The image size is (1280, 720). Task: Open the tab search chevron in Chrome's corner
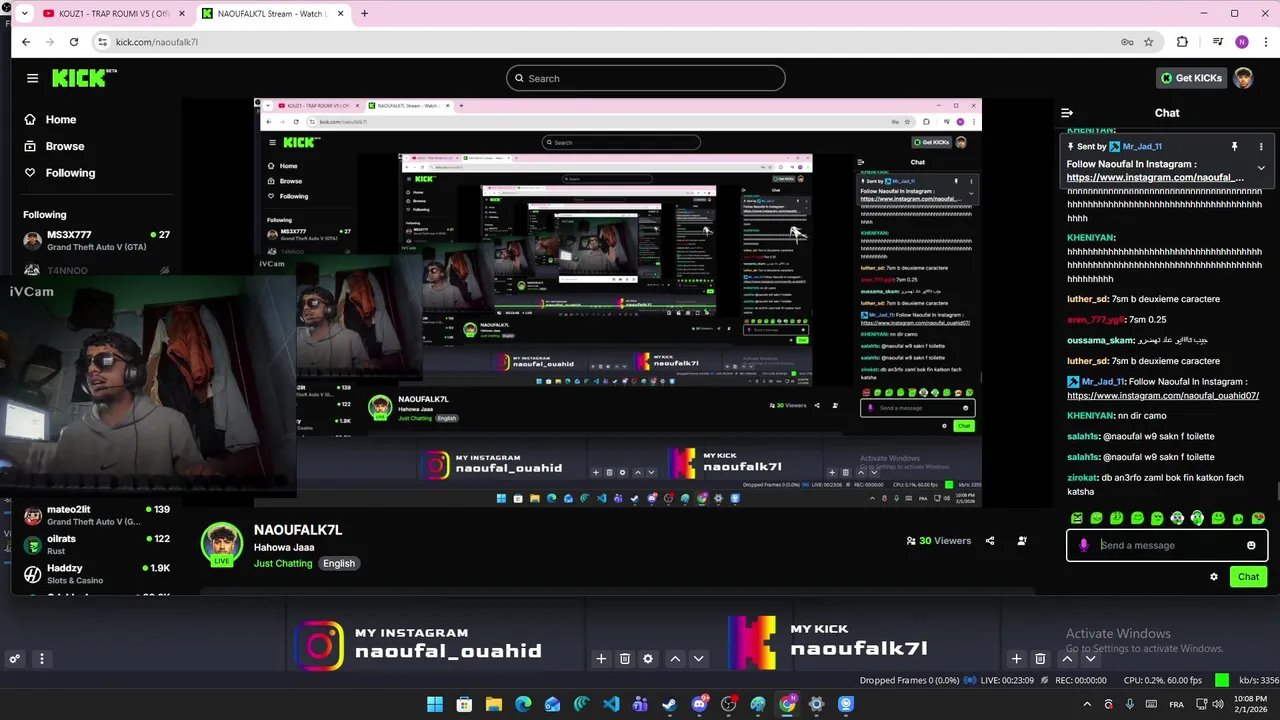coord(23,14)
